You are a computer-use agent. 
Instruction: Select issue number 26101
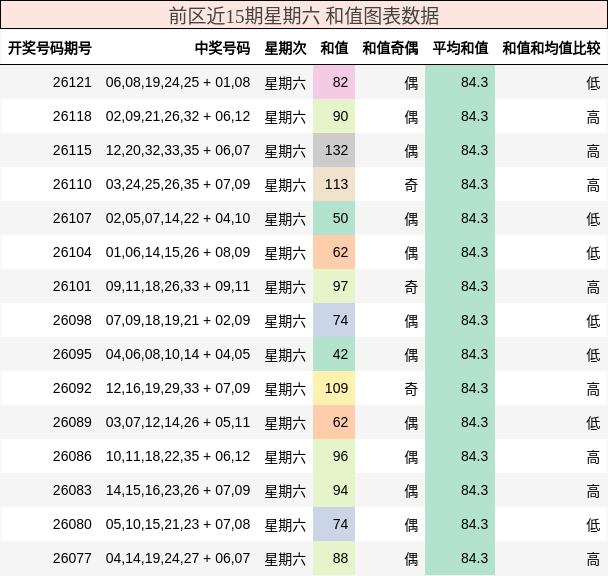click(x=72, y=286)
